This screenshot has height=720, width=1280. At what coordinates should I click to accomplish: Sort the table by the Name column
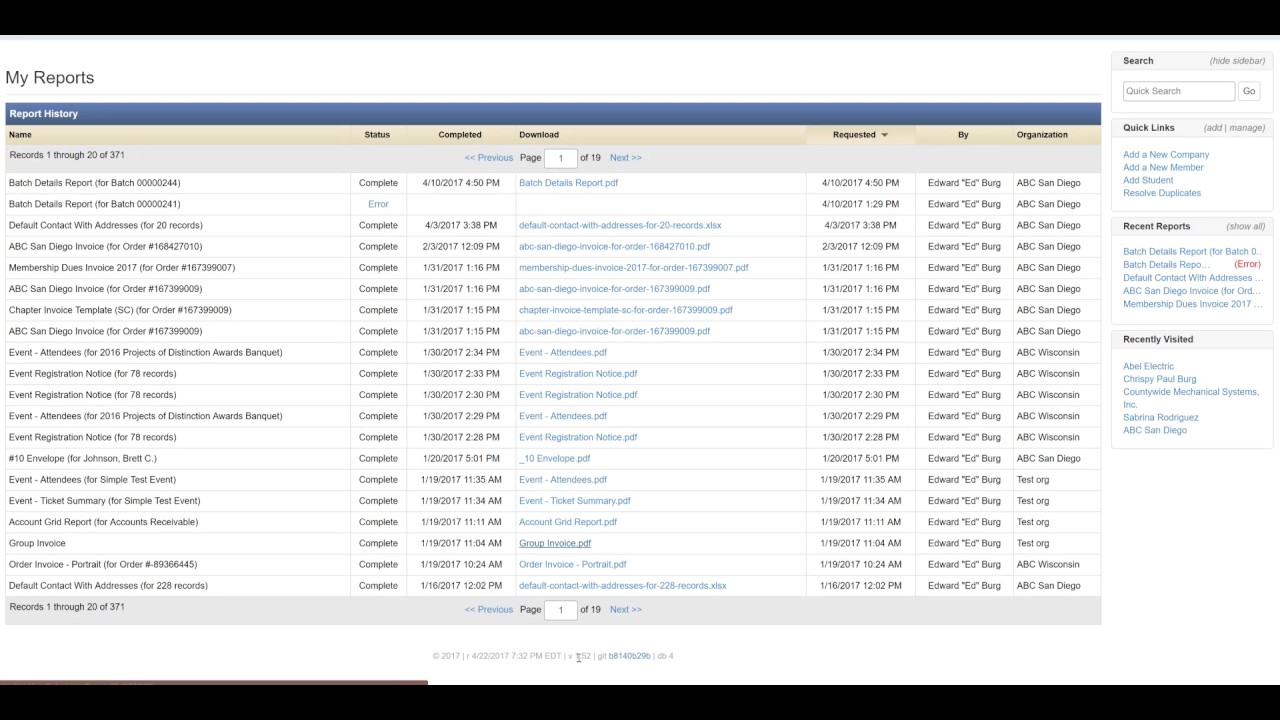point(20,135)
